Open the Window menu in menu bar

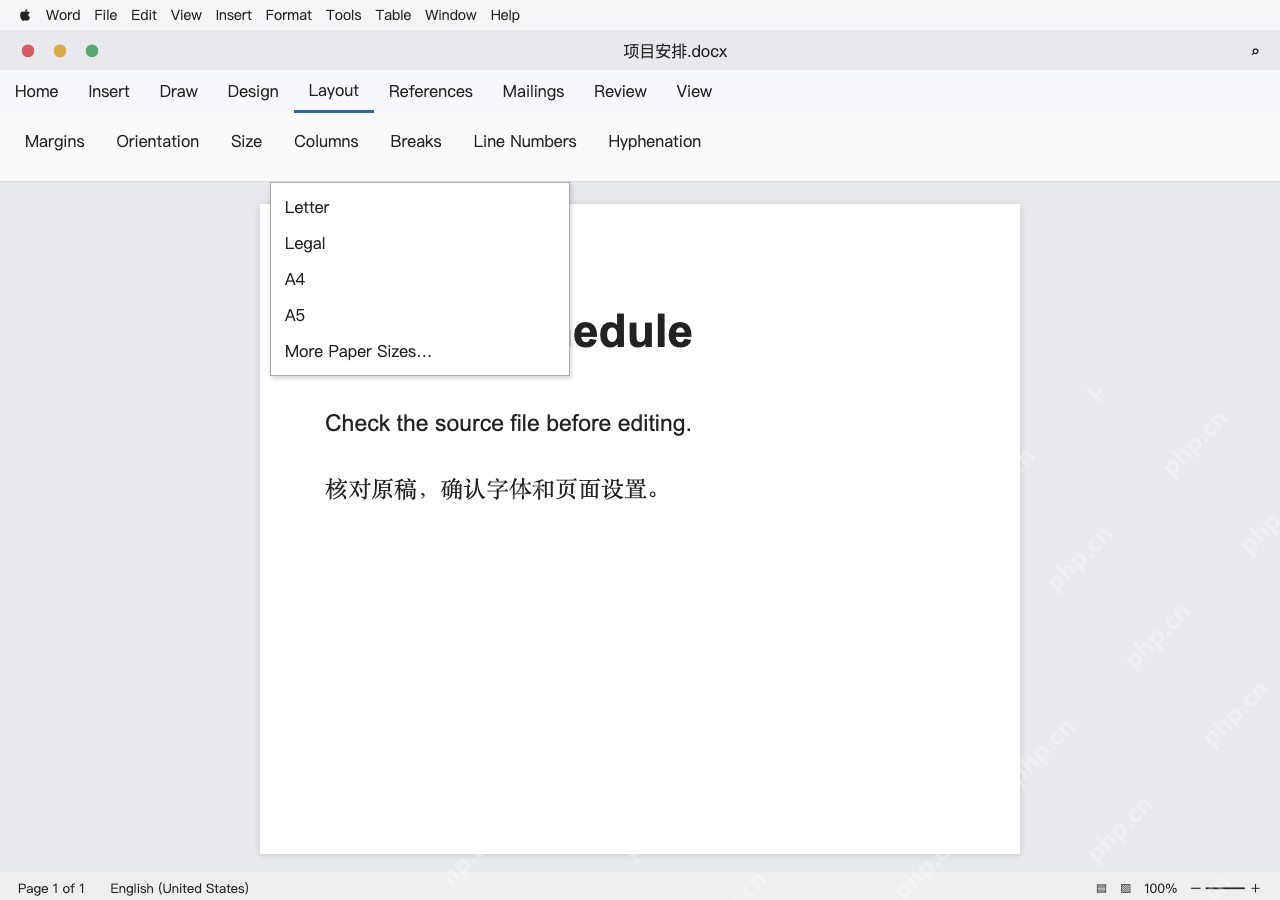tap(451, 15)
